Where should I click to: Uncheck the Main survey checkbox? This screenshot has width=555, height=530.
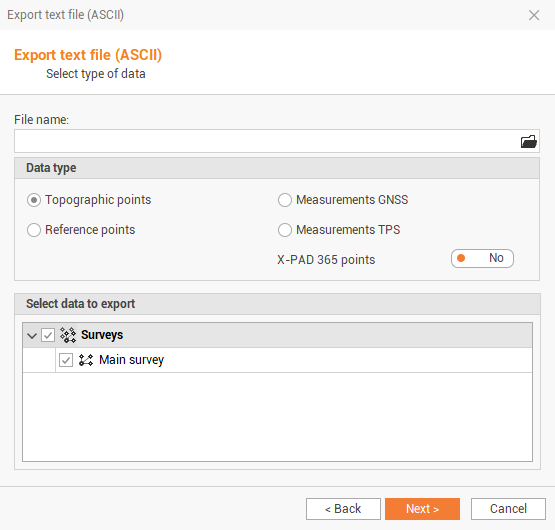tap(66, 360)
